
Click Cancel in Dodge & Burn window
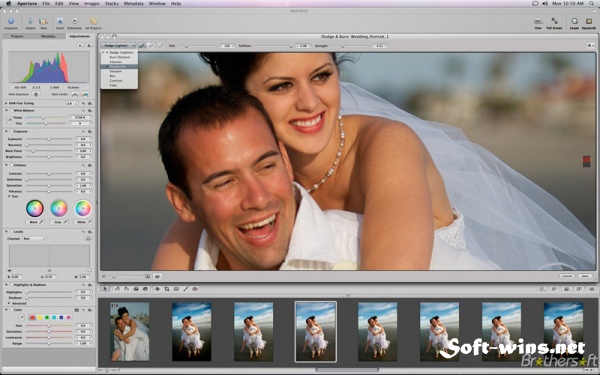click(567, 276)
